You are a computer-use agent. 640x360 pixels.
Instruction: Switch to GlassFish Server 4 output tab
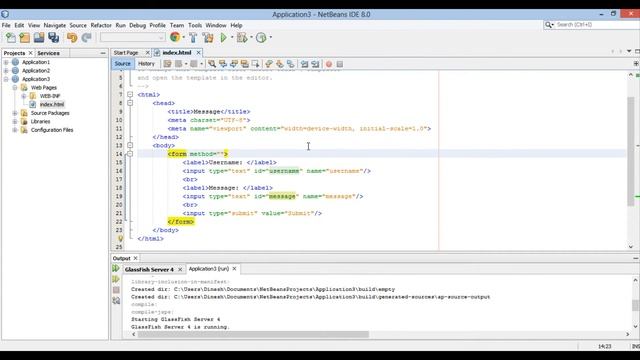coord(149,269)
